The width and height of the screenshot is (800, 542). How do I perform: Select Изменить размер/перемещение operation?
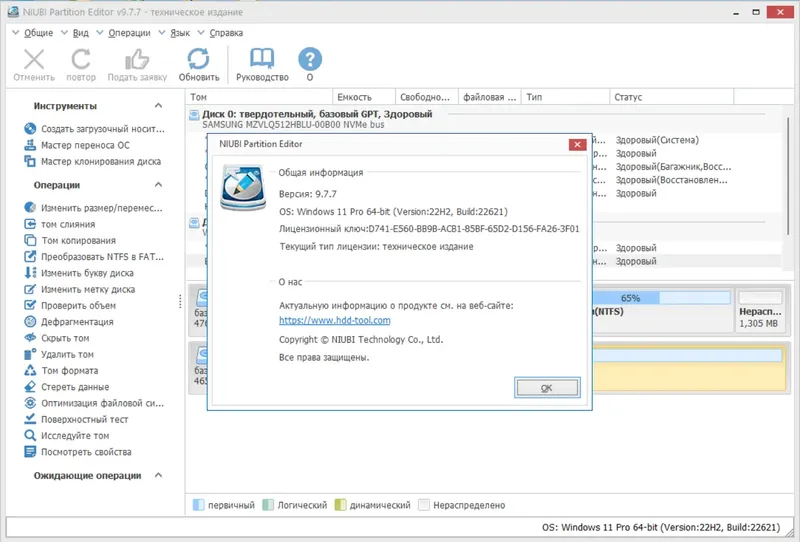(x=93, y=208)
